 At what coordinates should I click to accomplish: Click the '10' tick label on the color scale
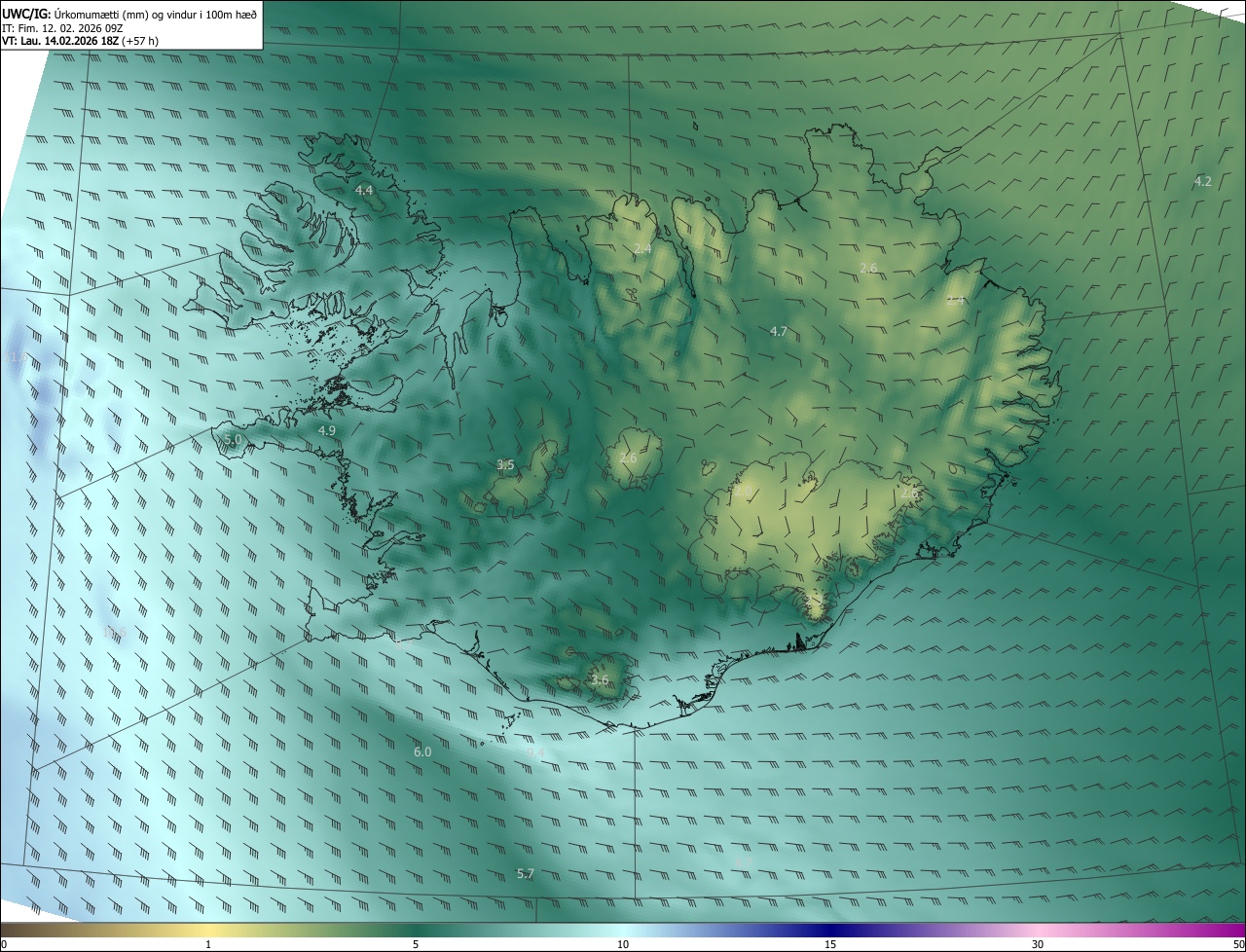tap(623, 945)
